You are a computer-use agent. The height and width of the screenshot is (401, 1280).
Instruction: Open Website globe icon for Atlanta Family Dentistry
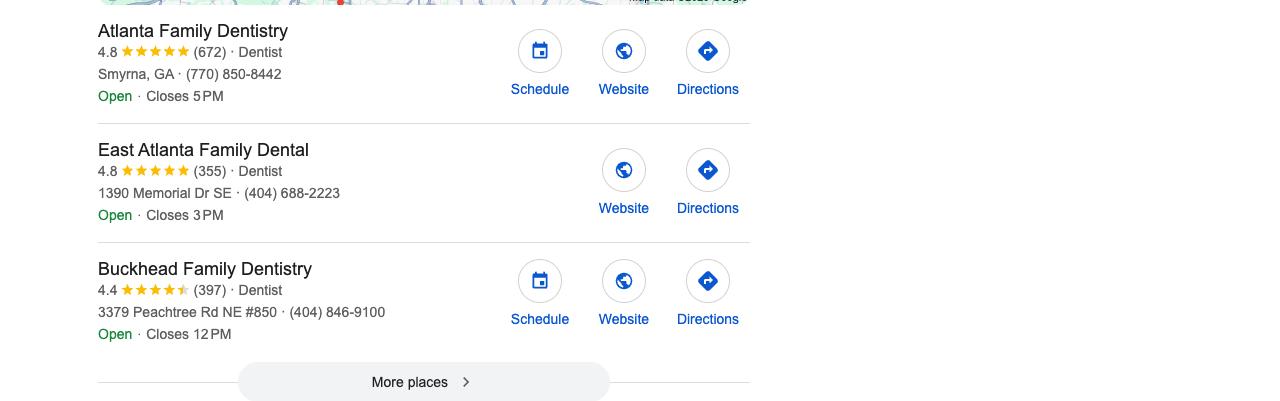click(624, 51)
